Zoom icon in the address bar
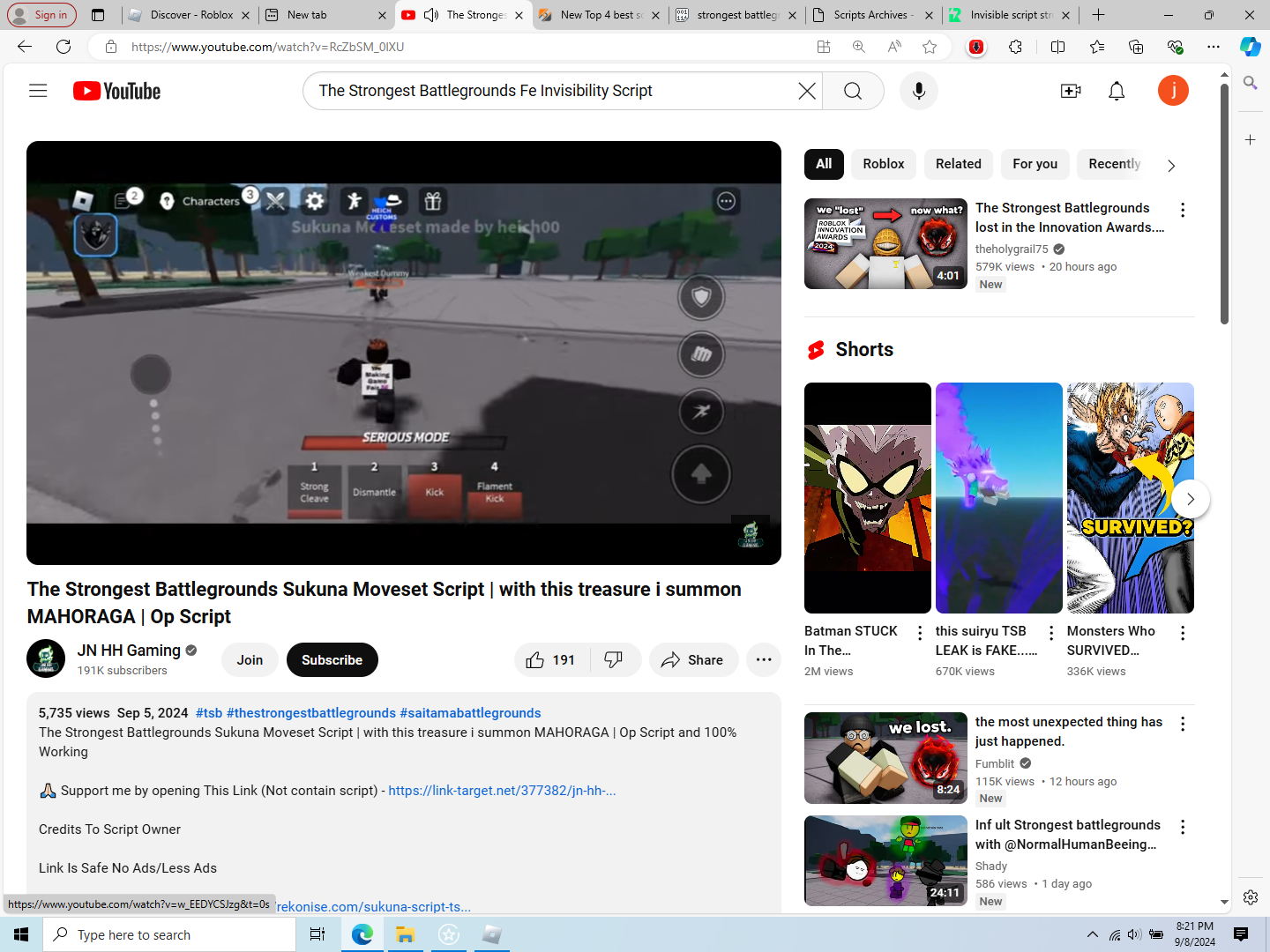The image size is (1270, 952). 859,47
